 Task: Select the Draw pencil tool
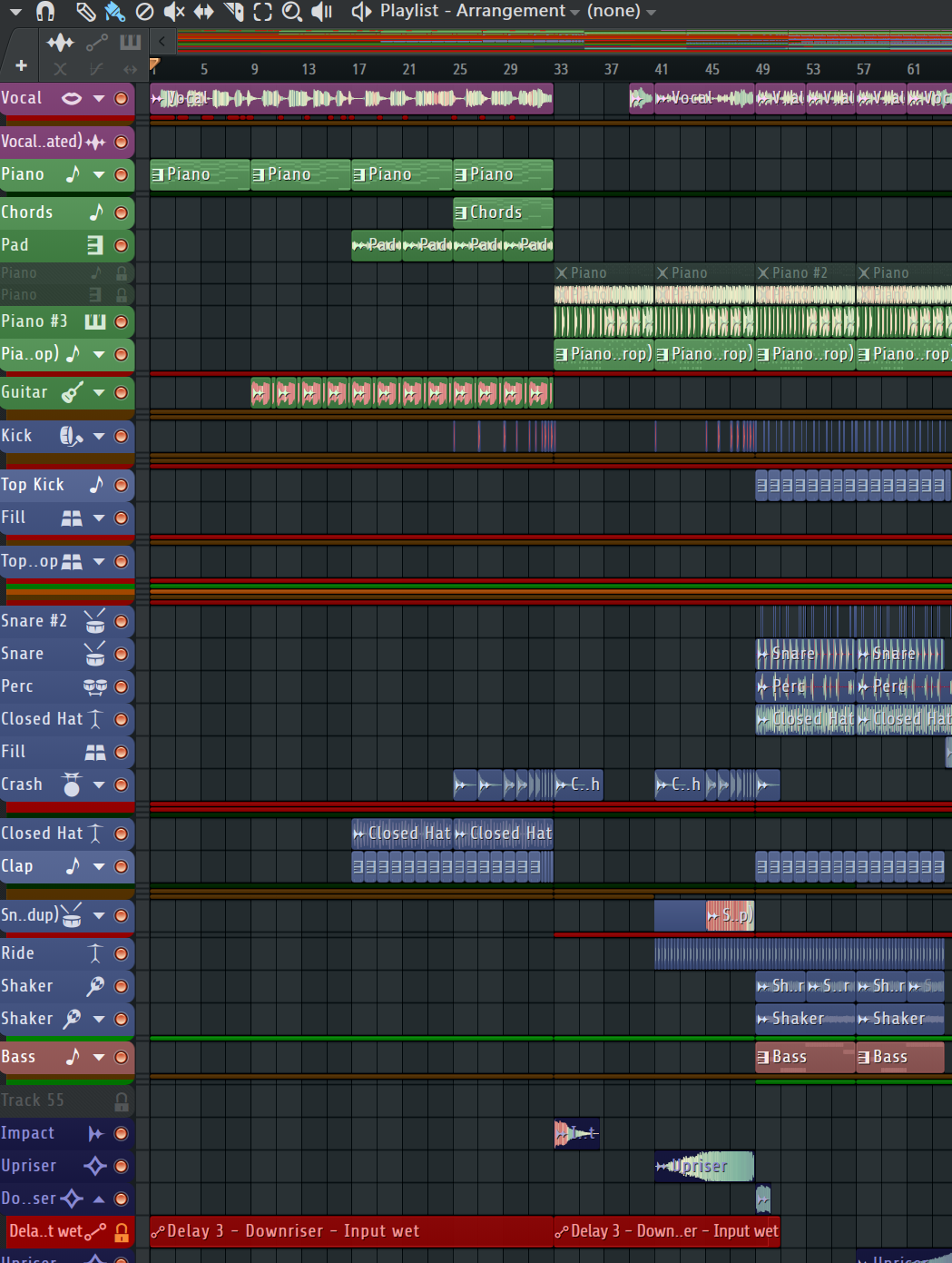coord(85,11)
